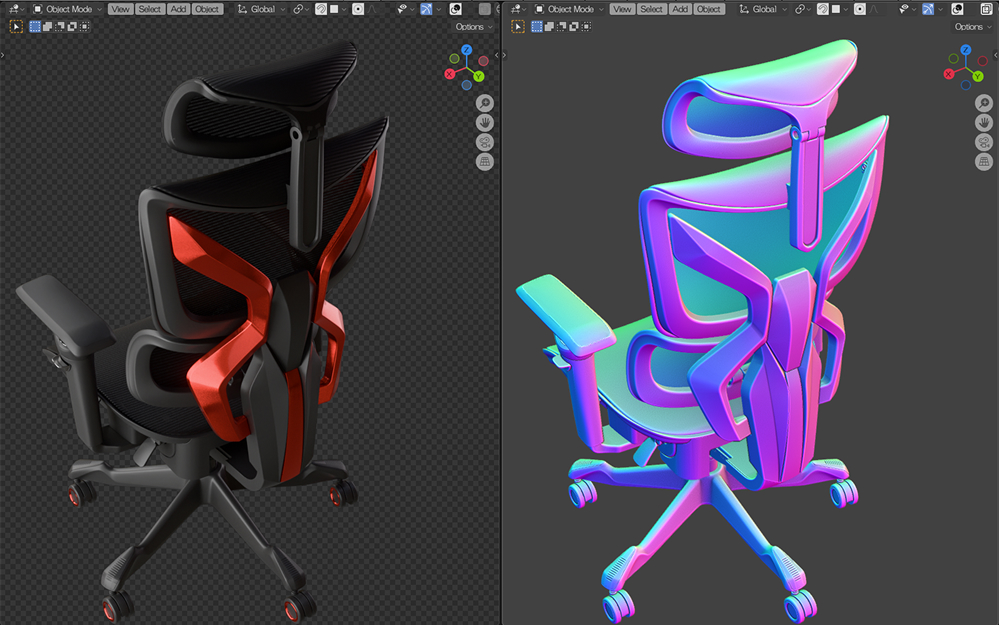Expand sidebar arrow at right viewport's left edge
Viewport: 1000px width, 625px height.
click(504, 55)
